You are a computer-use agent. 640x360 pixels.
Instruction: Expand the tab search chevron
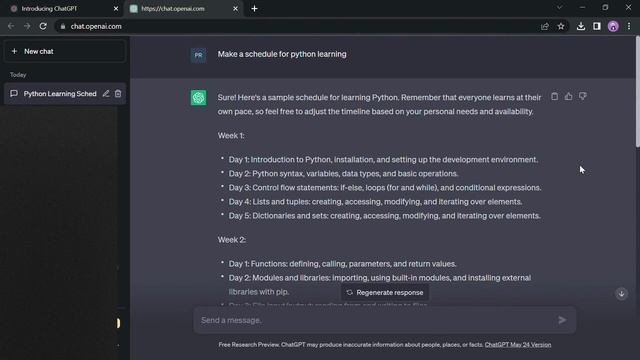560,7
